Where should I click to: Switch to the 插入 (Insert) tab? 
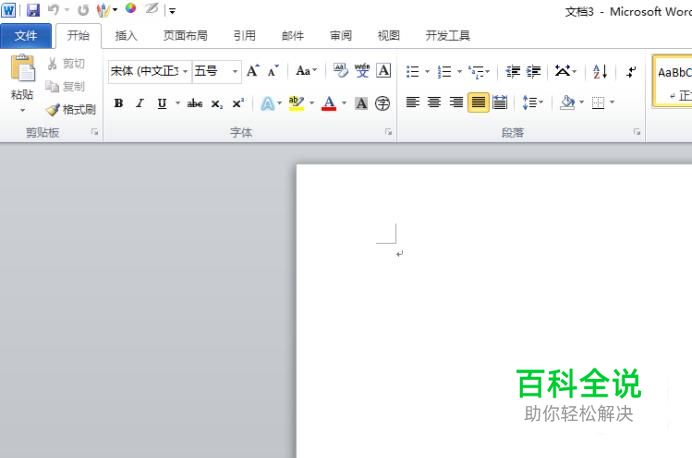click(x=126, y=35)
